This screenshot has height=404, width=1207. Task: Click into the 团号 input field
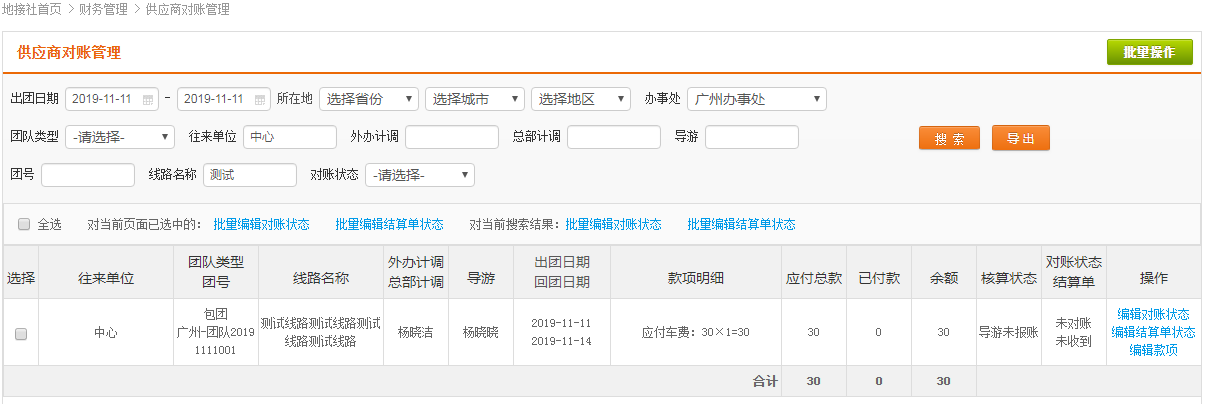[x=88, y=175]
